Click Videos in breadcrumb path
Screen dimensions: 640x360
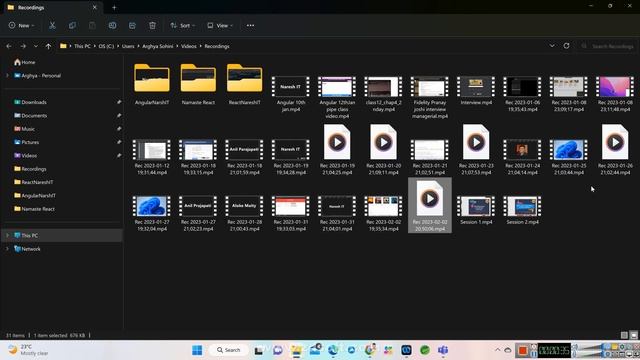click(x=189, y=46)
